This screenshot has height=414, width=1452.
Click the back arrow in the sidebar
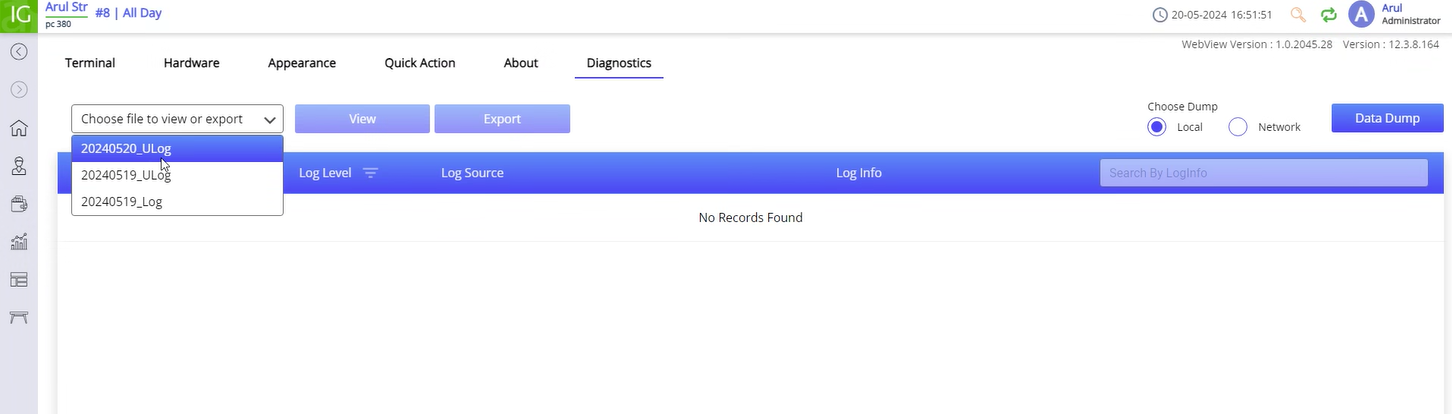pos(18,52)
